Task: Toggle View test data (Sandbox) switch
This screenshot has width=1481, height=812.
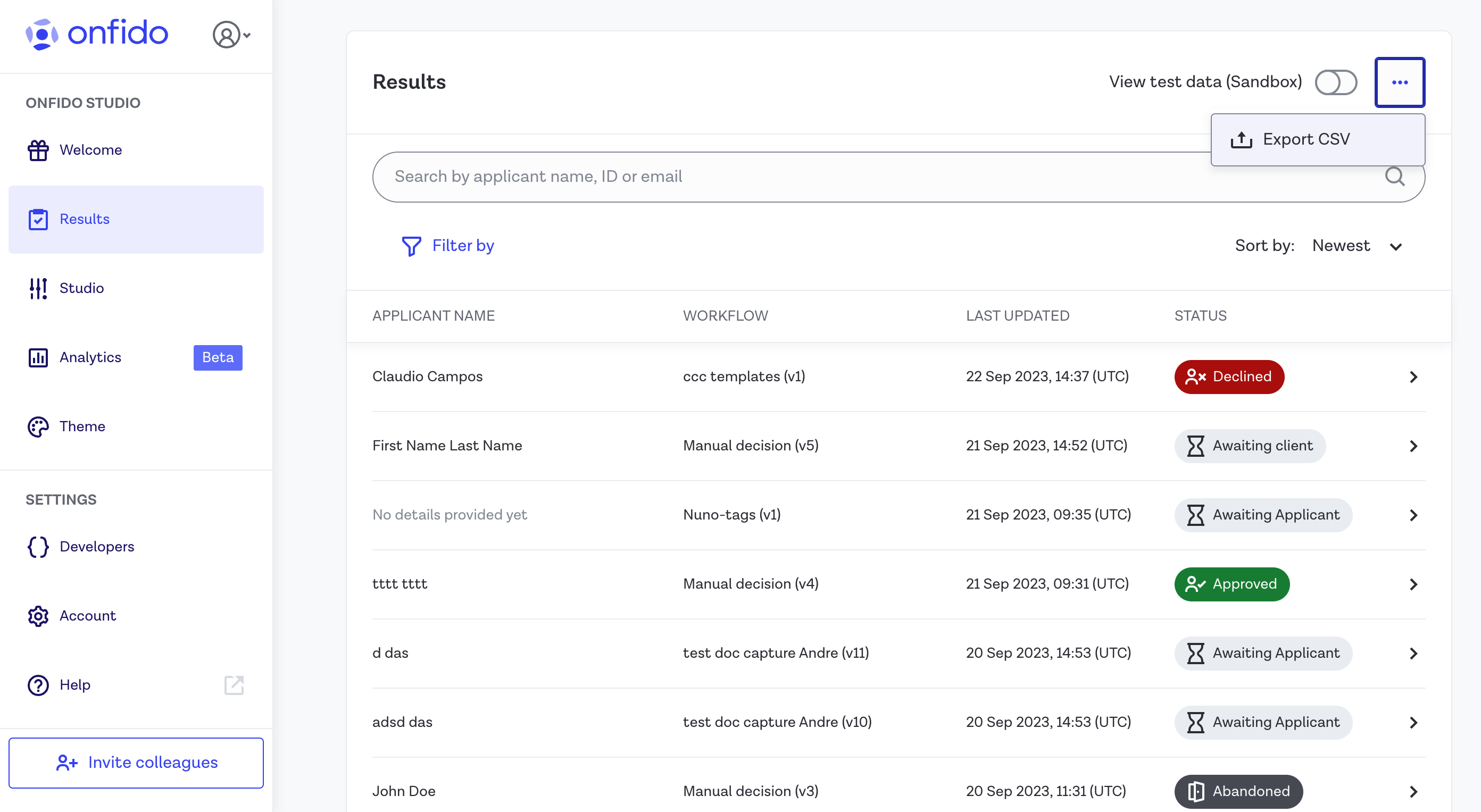Action: pyautogui.click(x=1336, y=82)
